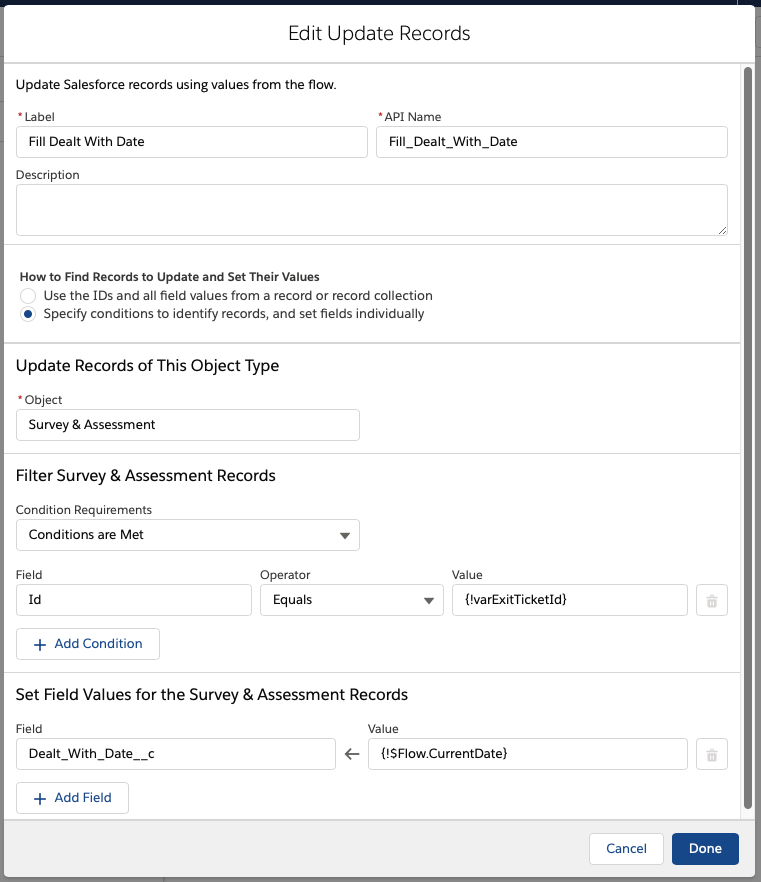Add Field to set values
This screenshot has width=761, height=882.
pyautogui.click(x=72, y=798)
